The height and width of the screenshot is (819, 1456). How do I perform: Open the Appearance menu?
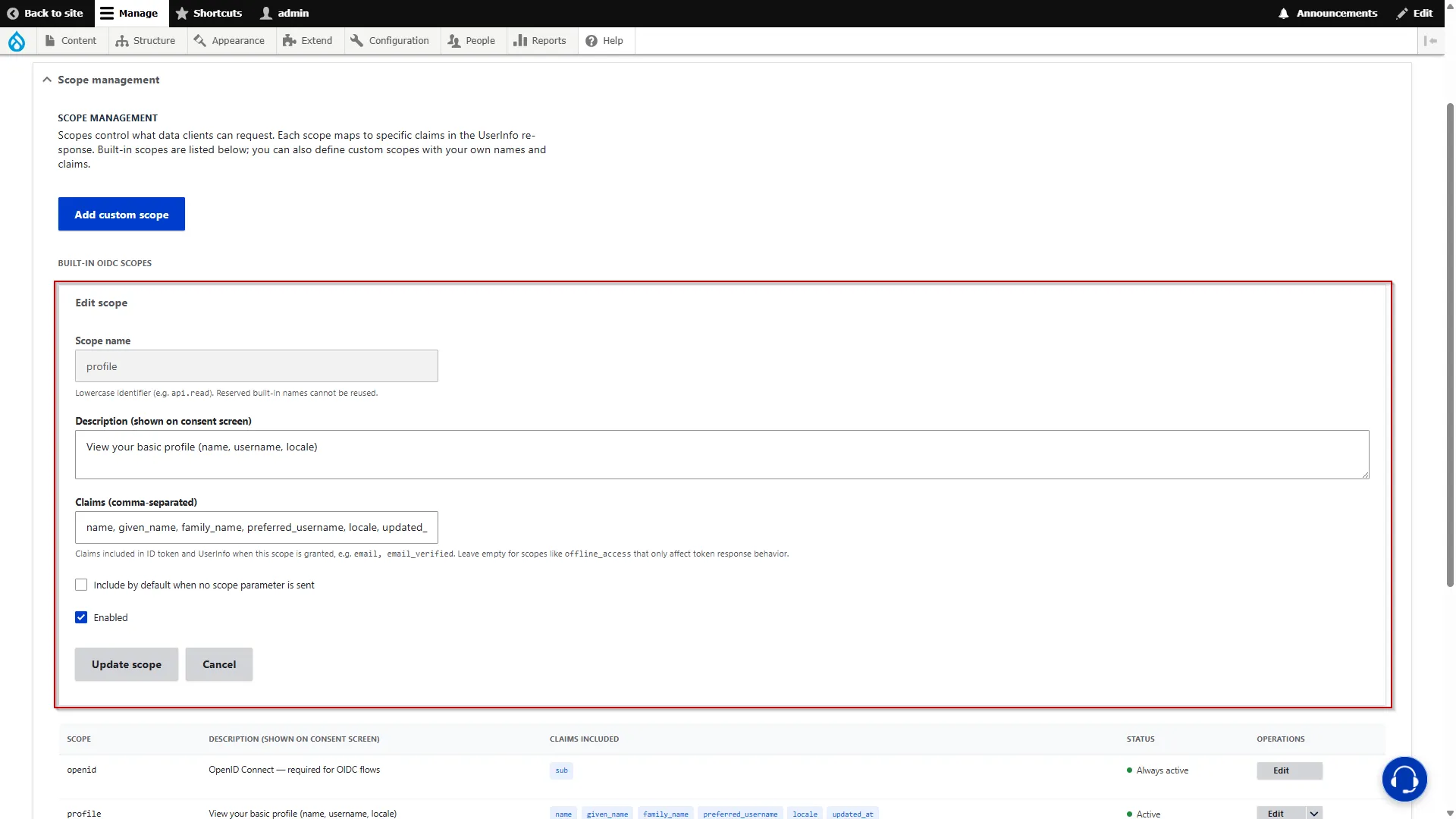click(229, 41)
